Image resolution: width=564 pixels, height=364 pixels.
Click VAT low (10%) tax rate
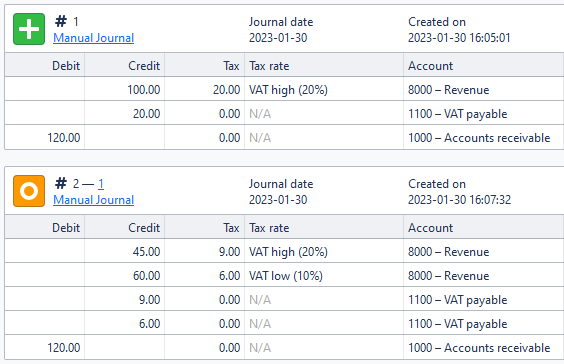pyautogui.click(x=286, y=276)
